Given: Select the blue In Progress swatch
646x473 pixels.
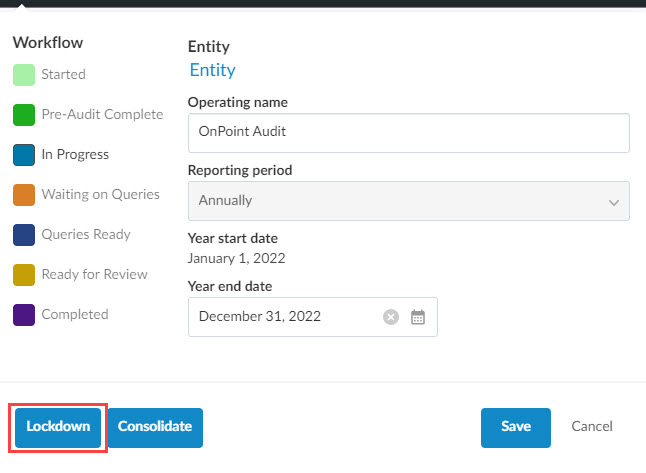Looking at the screenshot, I should 24,155.
